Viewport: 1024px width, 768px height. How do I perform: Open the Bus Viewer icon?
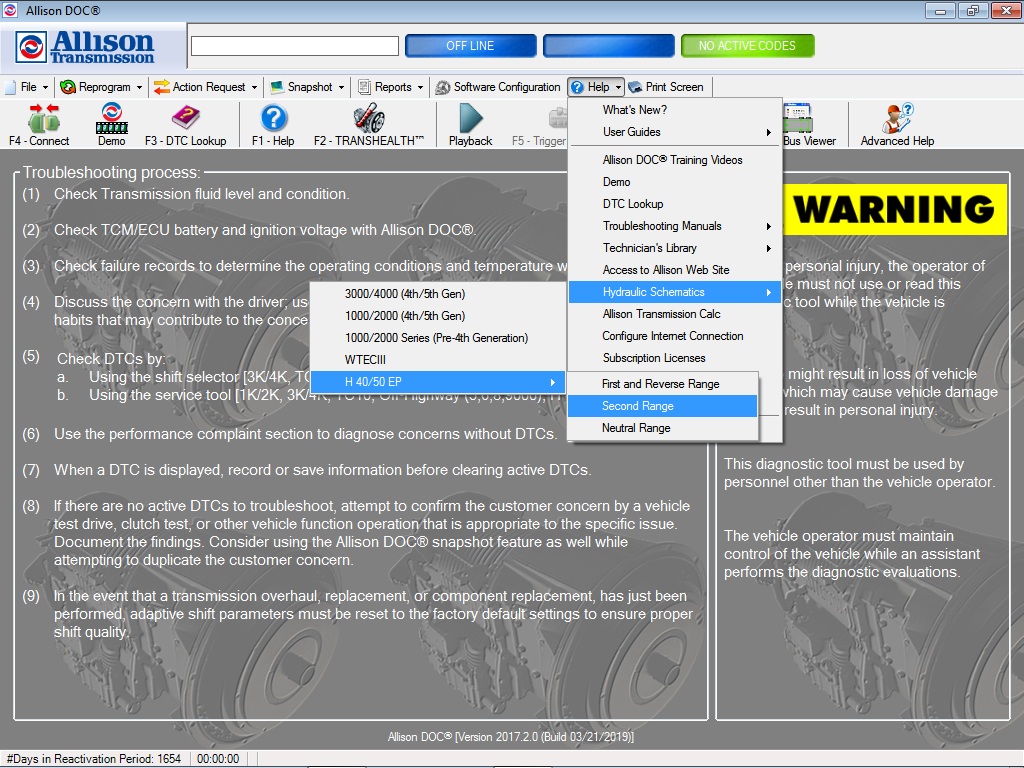(797, 118)
